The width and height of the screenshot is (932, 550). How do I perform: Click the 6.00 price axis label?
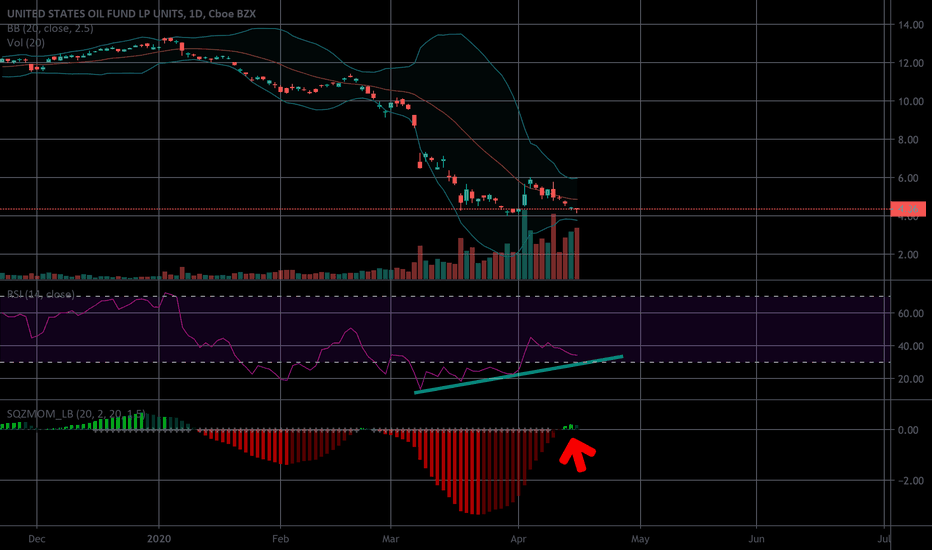(908, 178)
